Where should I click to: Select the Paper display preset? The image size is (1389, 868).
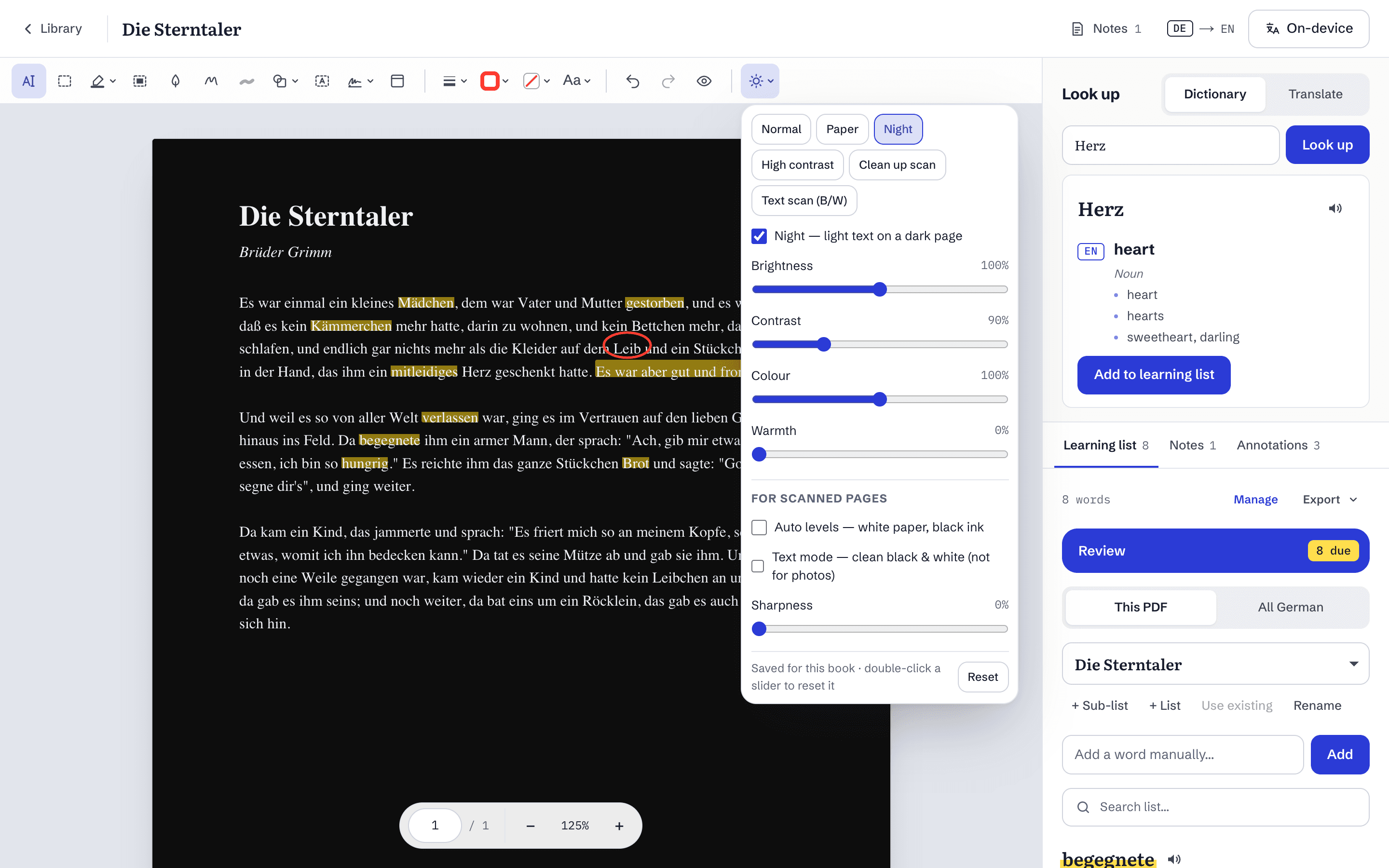pos(842,129)
